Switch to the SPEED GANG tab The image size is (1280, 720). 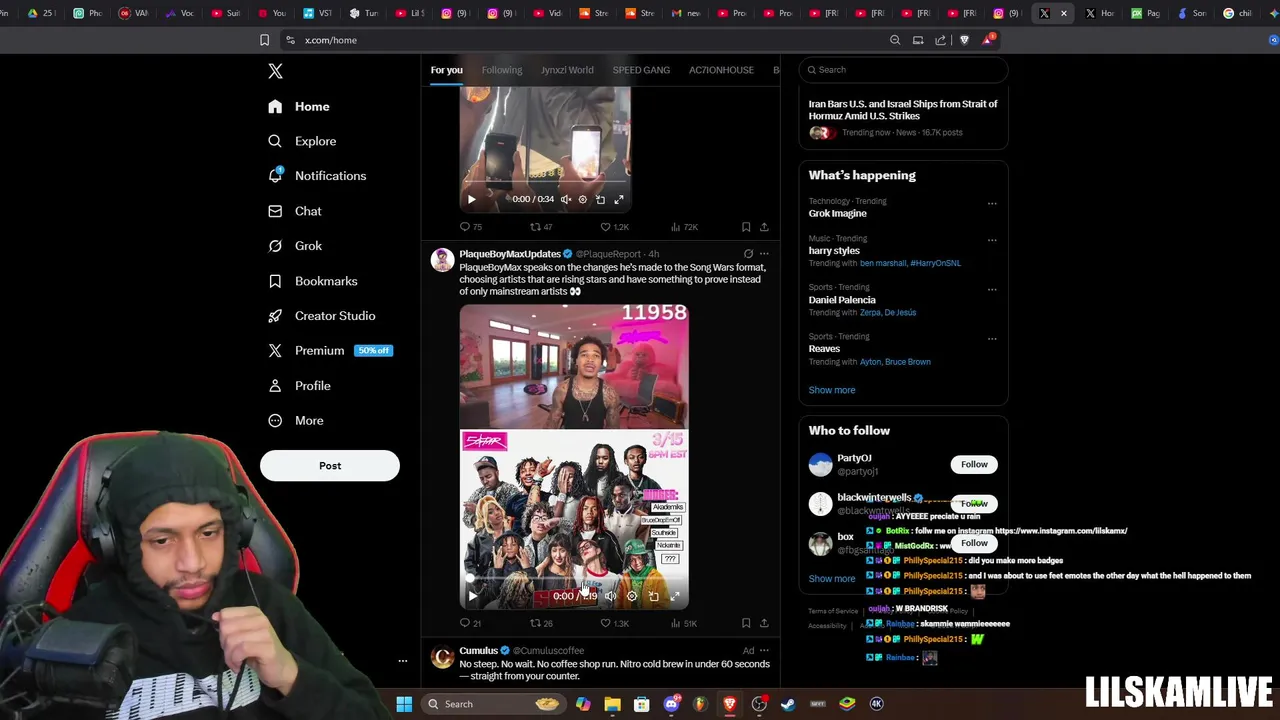(641, 70)
